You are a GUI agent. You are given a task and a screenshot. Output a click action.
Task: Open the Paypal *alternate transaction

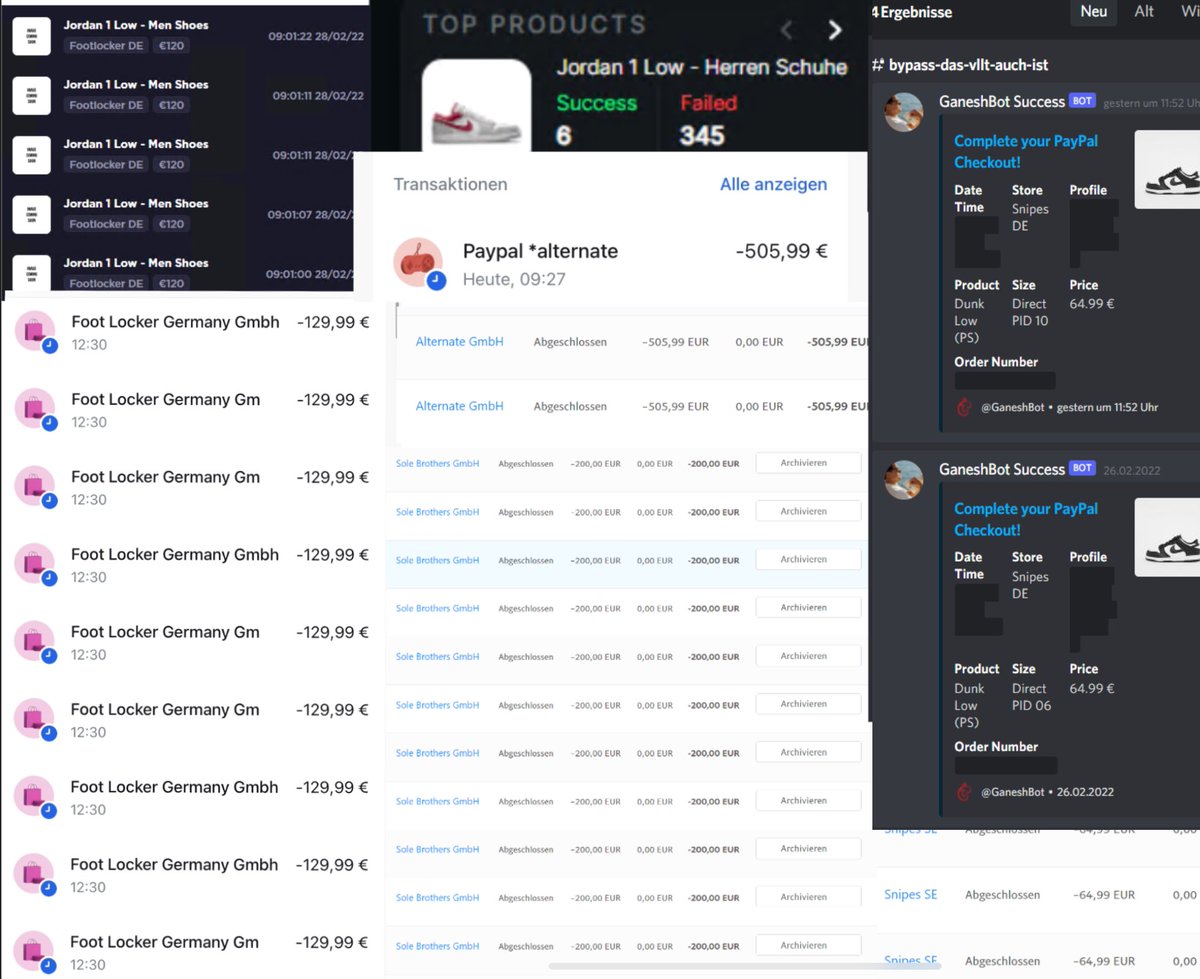tap(610, 264)
